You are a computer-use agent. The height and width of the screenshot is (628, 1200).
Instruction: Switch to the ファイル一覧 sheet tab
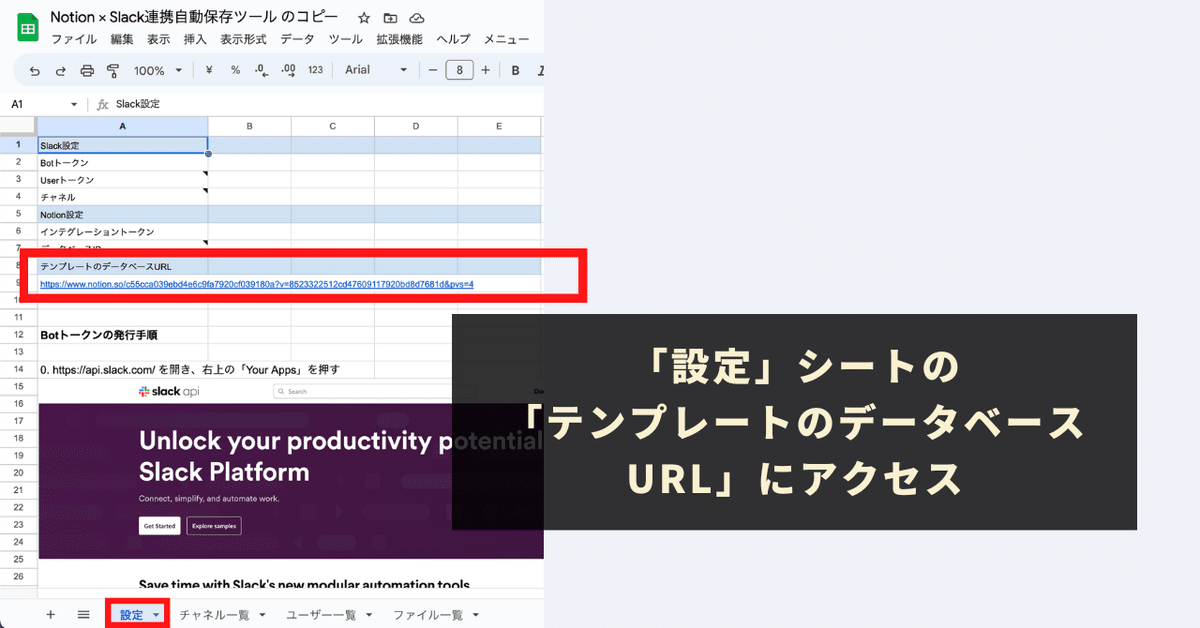pyautogui.click(x=428, y=615)
